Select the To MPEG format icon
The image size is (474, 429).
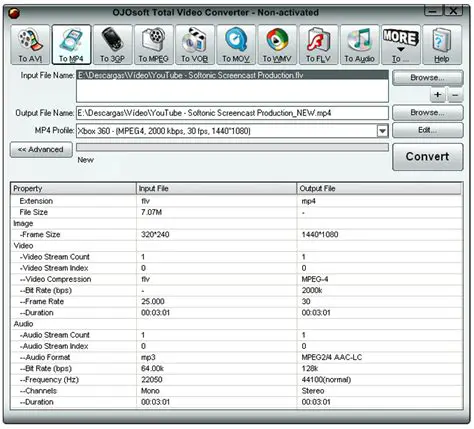[154, 44]
